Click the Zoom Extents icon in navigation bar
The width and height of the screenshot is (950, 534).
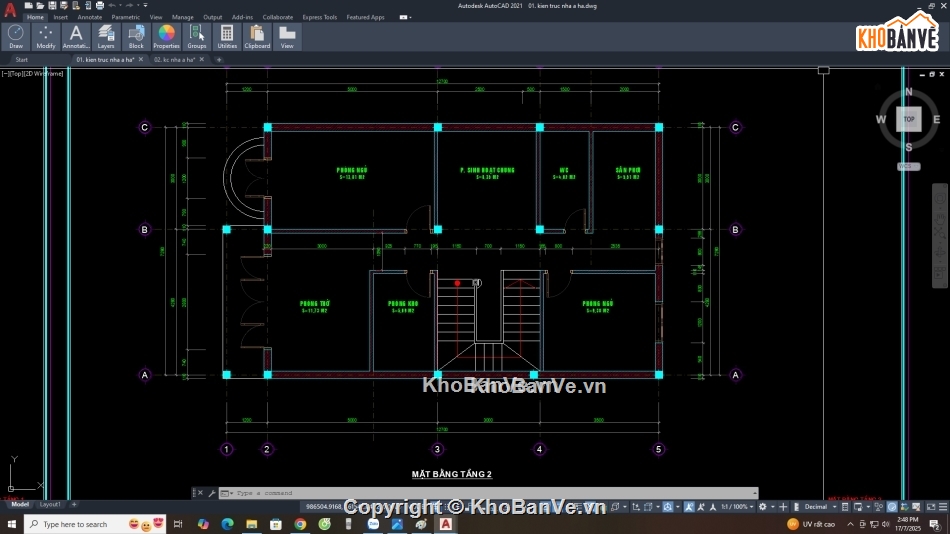tap(940, 233)
